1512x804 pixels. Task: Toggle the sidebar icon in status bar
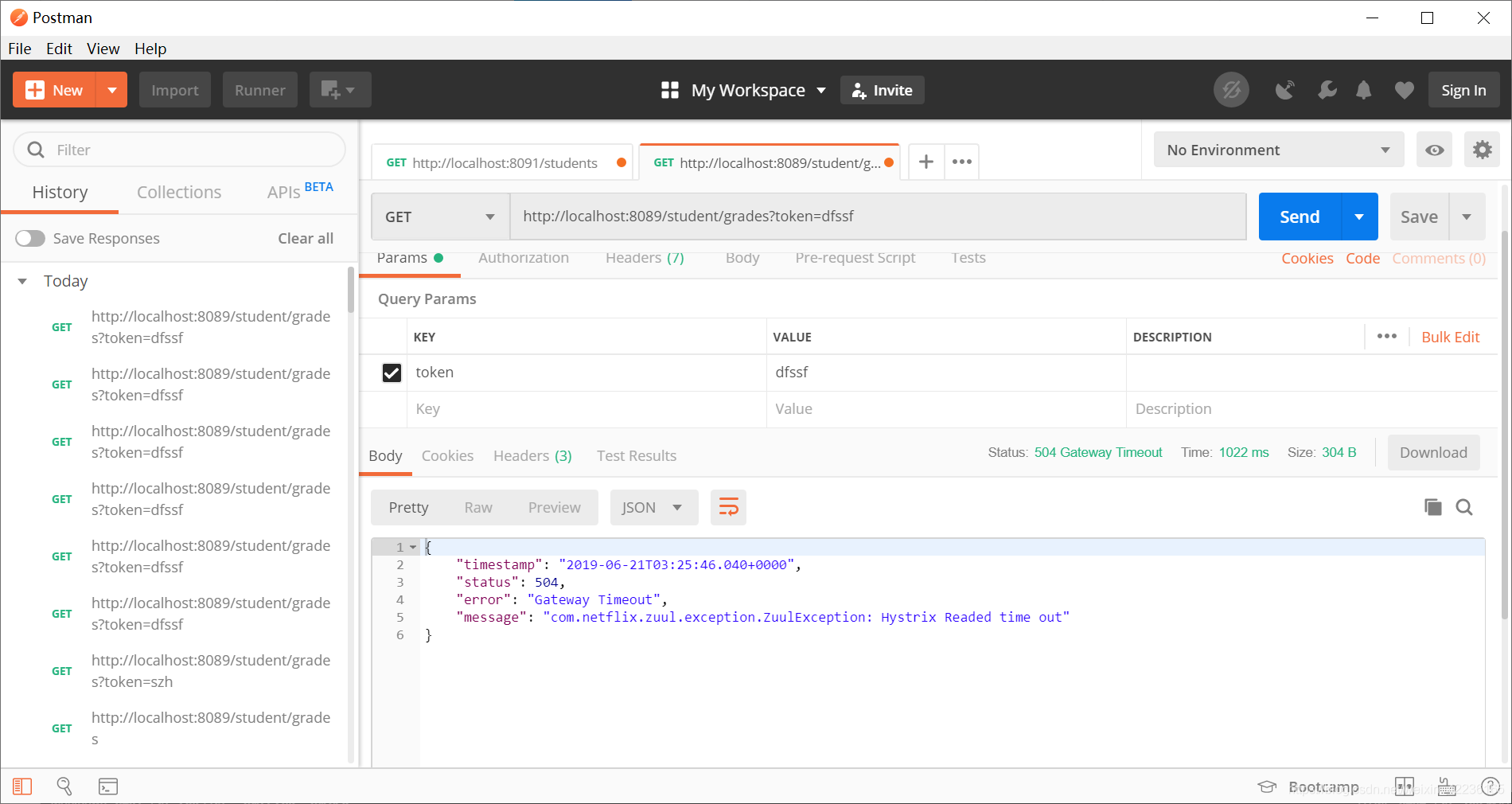tap(22, 786)
